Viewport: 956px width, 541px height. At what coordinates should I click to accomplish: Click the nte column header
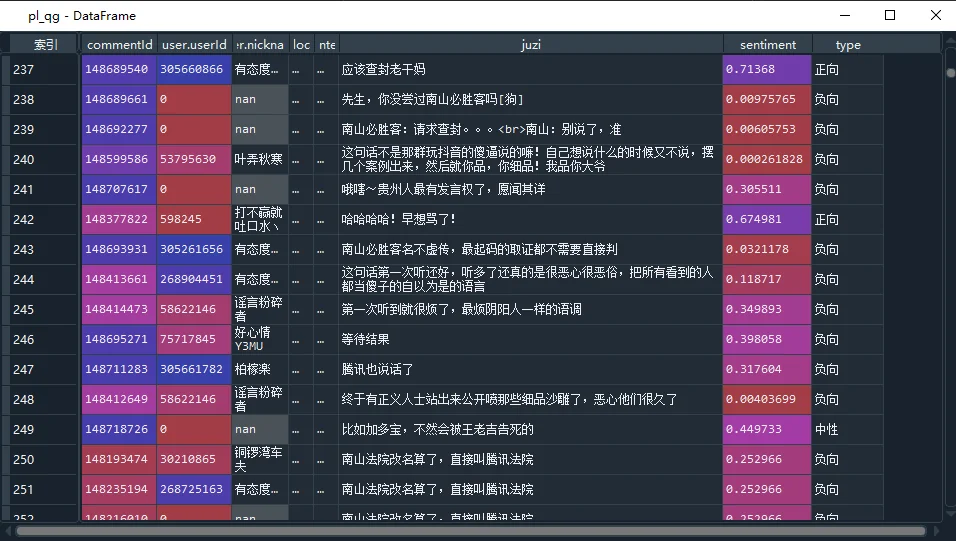coord(327,45)
